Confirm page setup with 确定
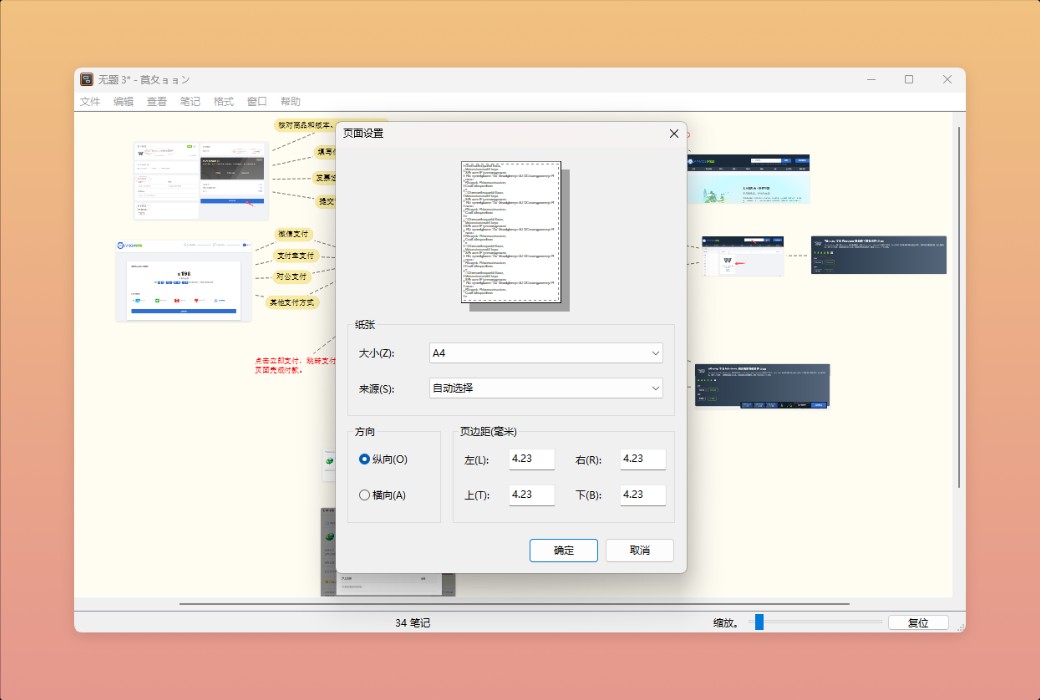This screenshot has width=1040, height=700. click(563, 550)
